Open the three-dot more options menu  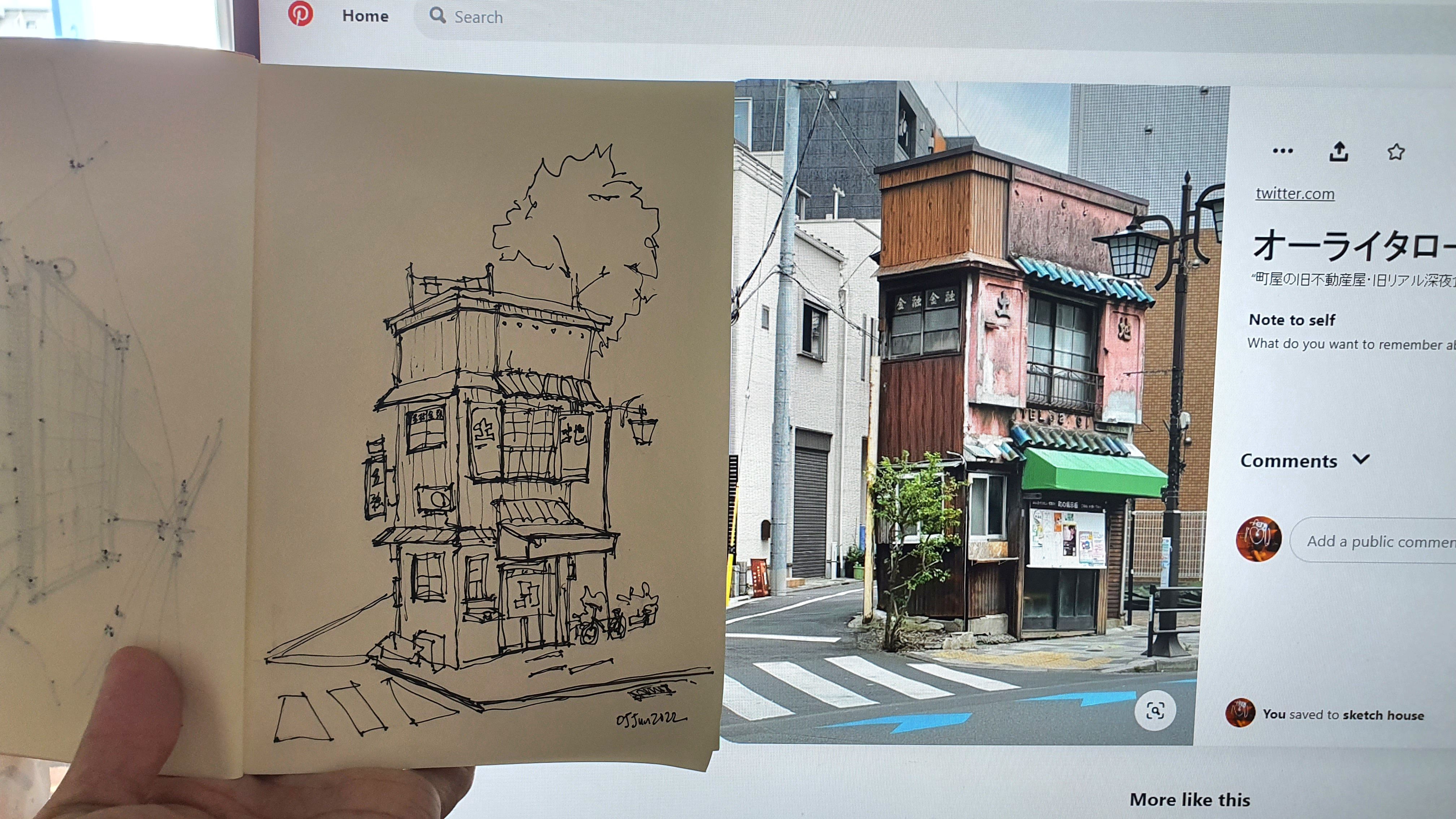[x=1282, y=151]
